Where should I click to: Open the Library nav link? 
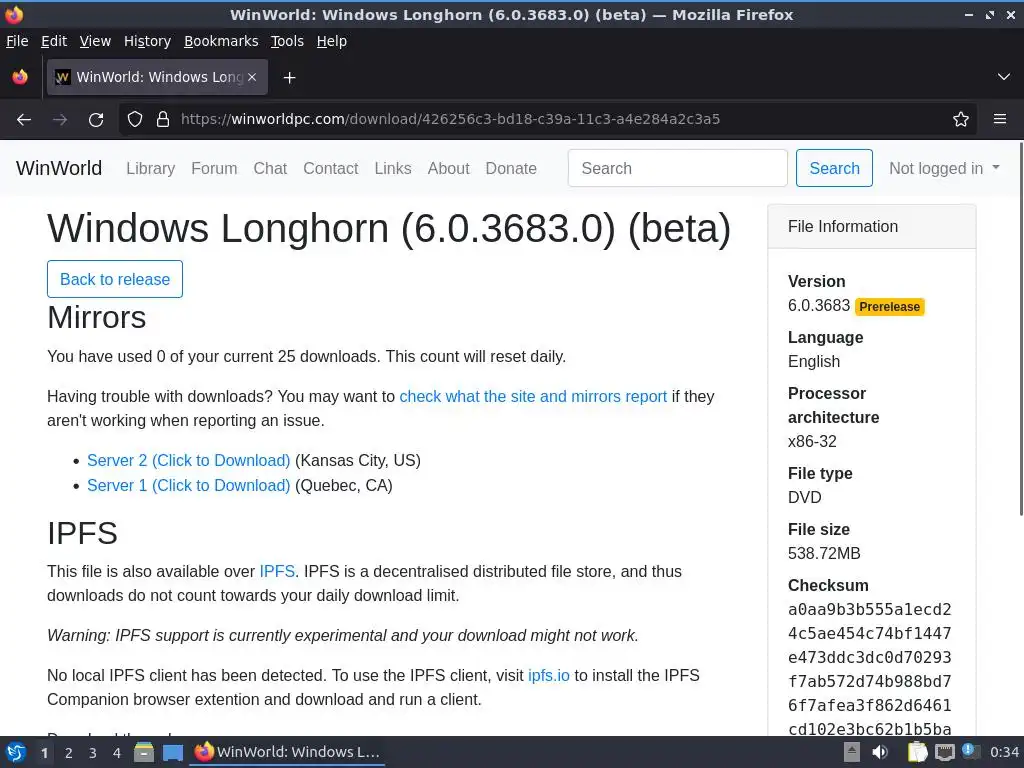151,168
